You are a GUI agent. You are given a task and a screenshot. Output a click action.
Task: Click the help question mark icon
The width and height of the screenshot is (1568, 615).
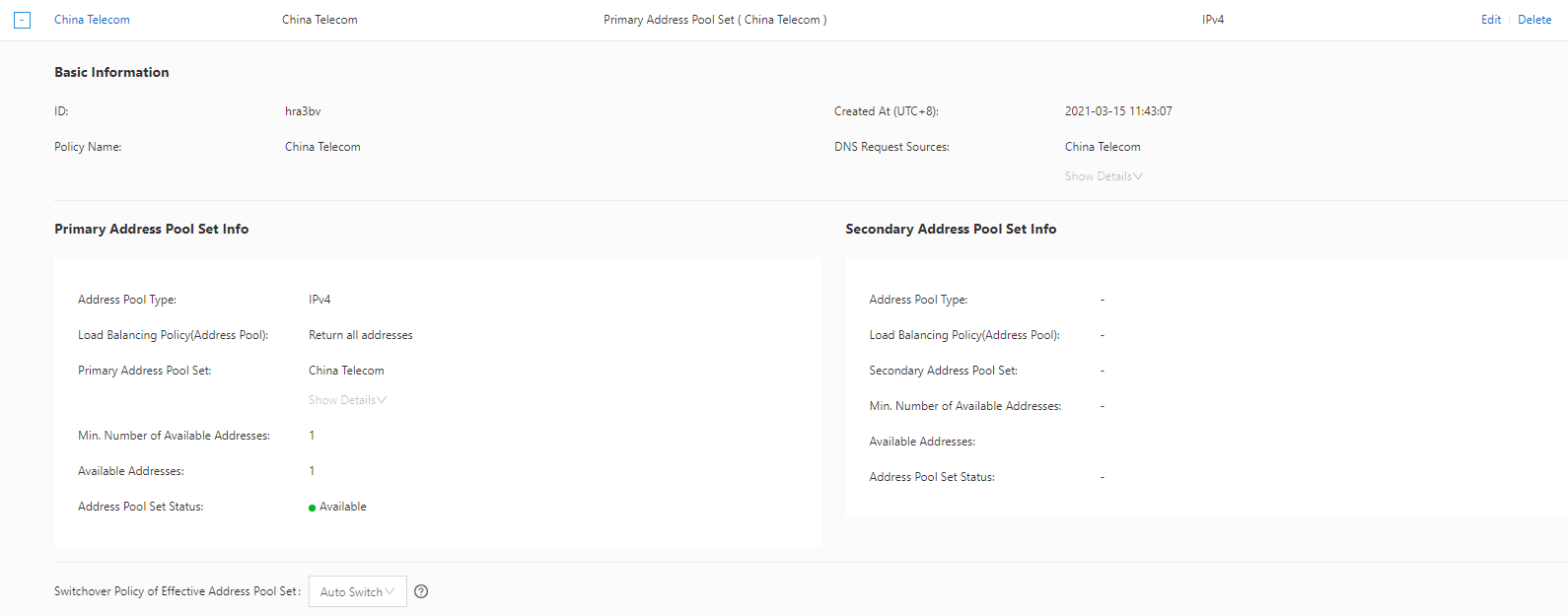421,591
